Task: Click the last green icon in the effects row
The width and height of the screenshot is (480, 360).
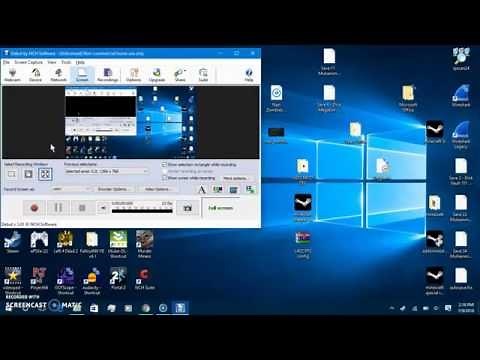Action: tap(250, 190)
